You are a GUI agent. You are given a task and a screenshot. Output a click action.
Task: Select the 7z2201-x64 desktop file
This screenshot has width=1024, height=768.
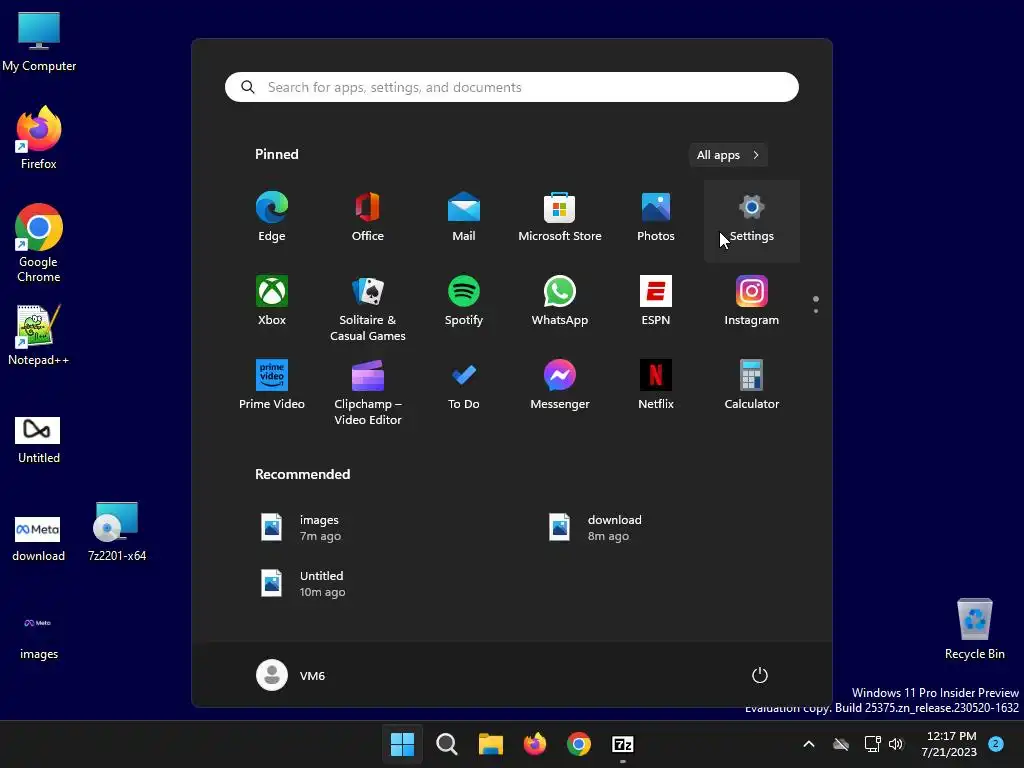pos(117,531)
